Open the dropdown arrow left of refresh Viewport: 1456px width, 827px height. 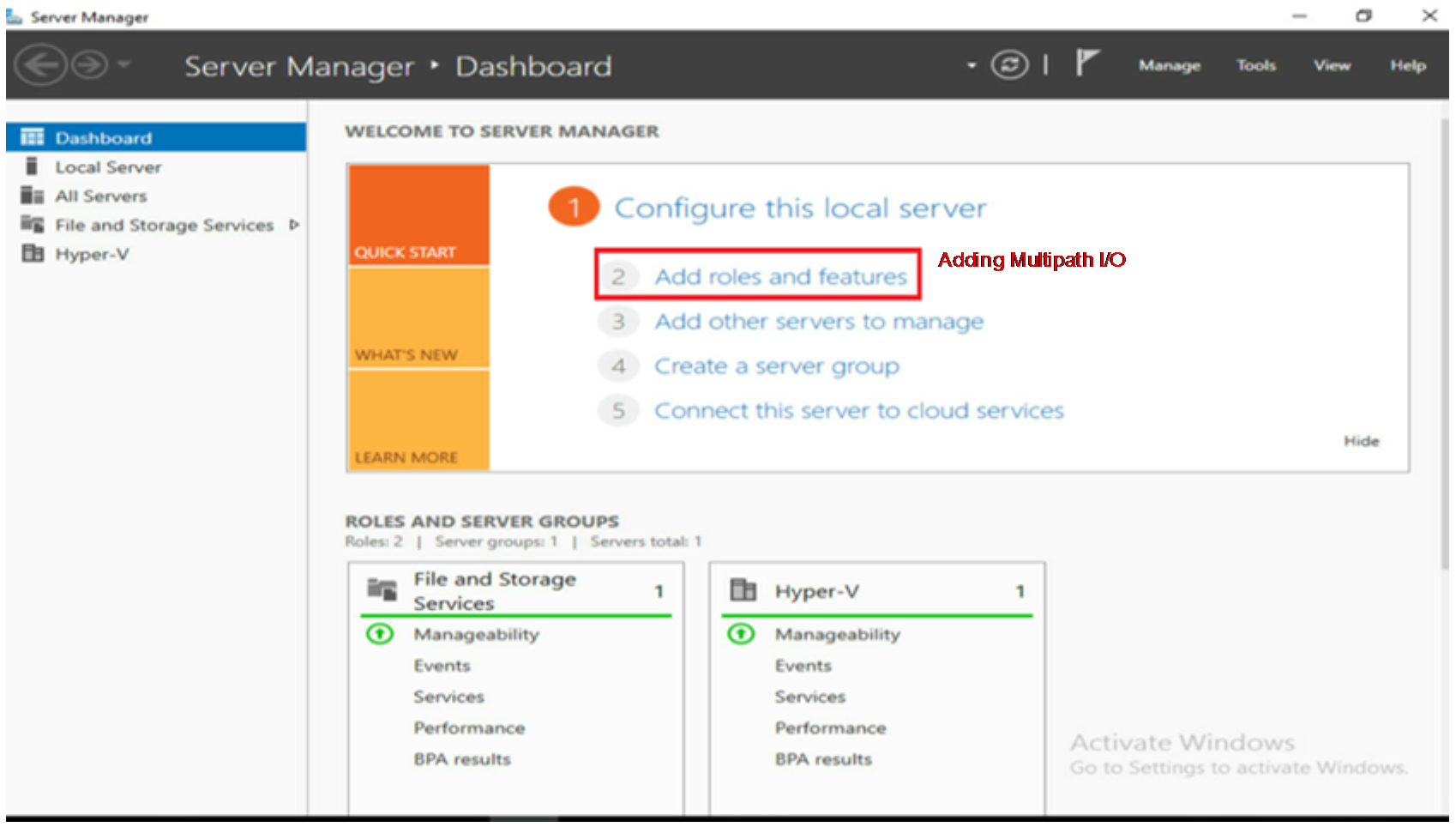click(x=971, y=65)
